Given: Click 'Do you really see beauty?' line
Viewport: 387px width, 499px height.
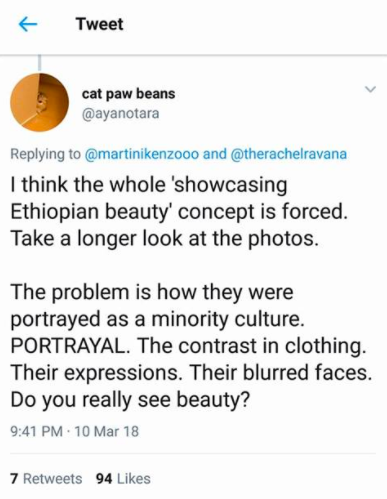Looking at the screenshot, I should point(130,400).
